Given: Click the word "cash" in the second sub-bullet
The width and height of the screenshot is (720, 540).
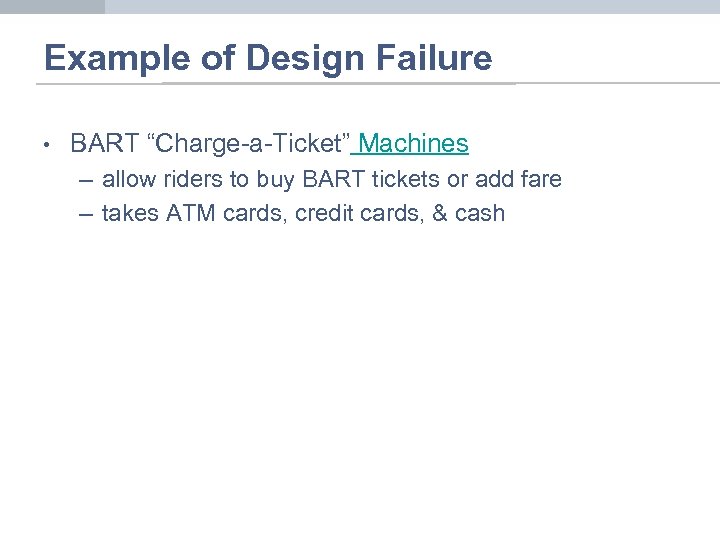Looking at the screenshot, I should 479,213.
